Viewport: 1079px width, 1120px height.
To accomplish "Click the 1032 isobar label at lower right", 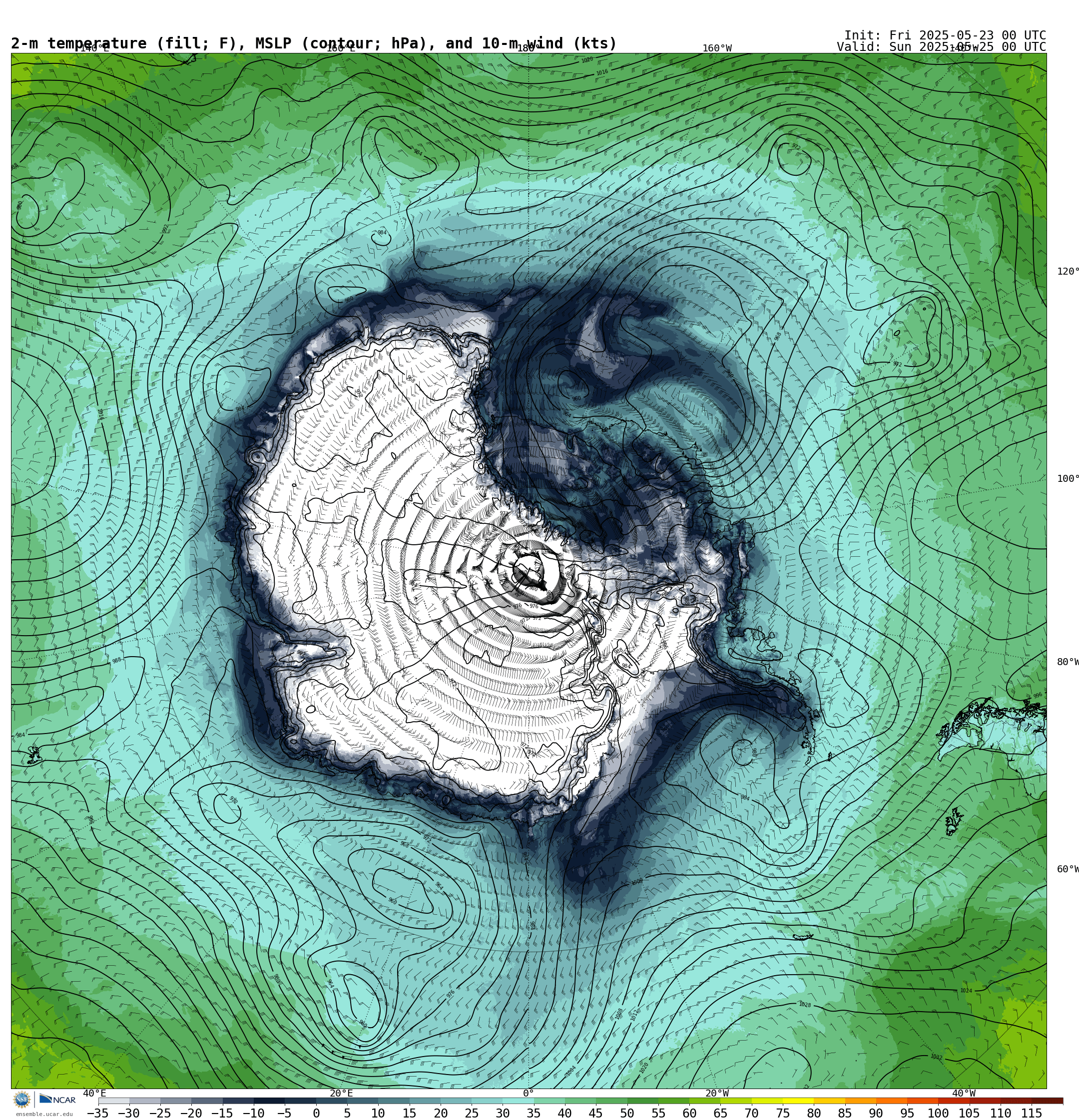I will [x=936, y=1057].
